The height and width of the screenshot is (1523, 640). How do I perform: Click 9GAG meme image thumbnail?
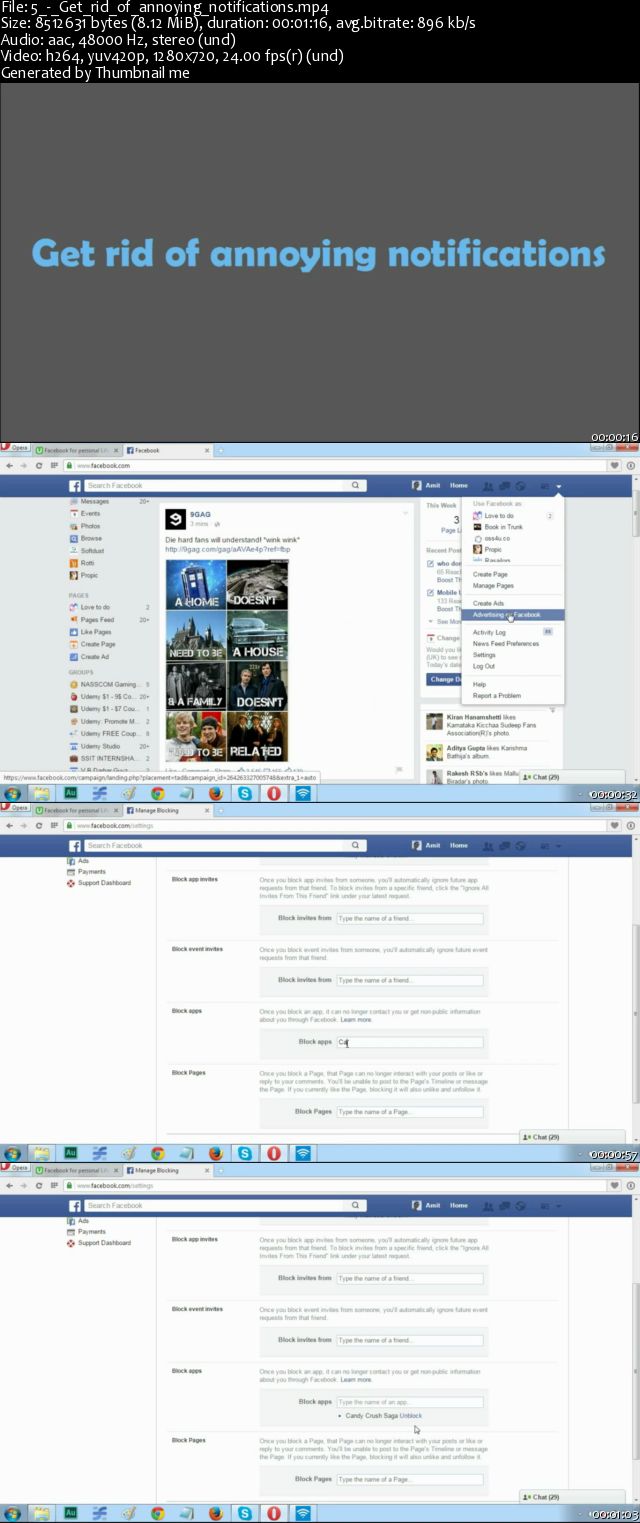coord(226,659)
